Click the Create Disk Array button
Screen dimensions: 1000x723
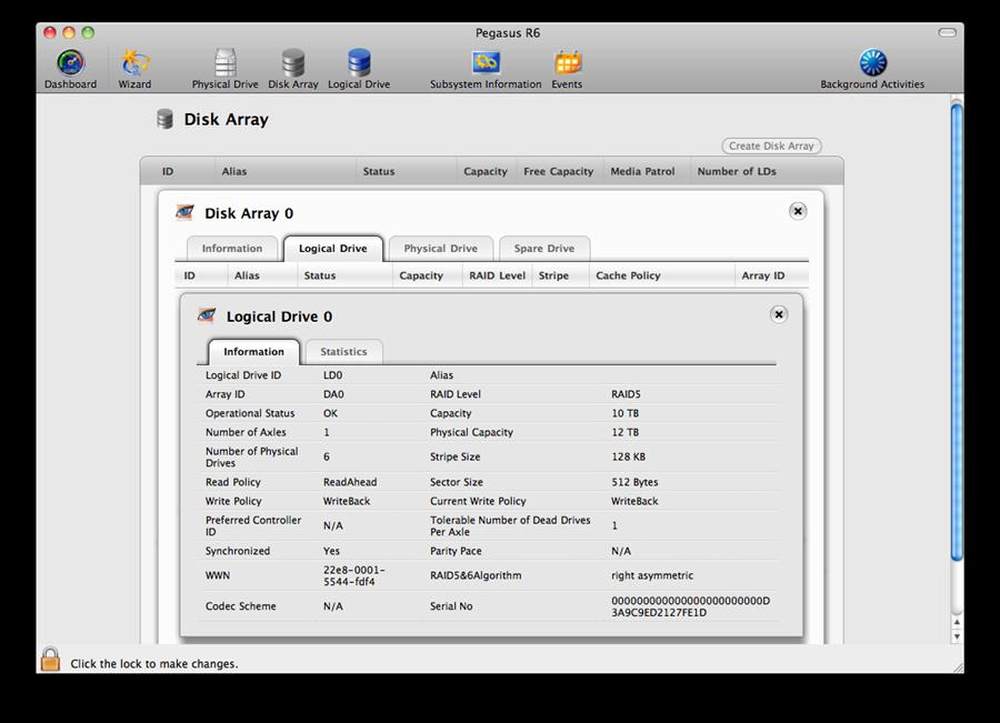pos(772,146)
